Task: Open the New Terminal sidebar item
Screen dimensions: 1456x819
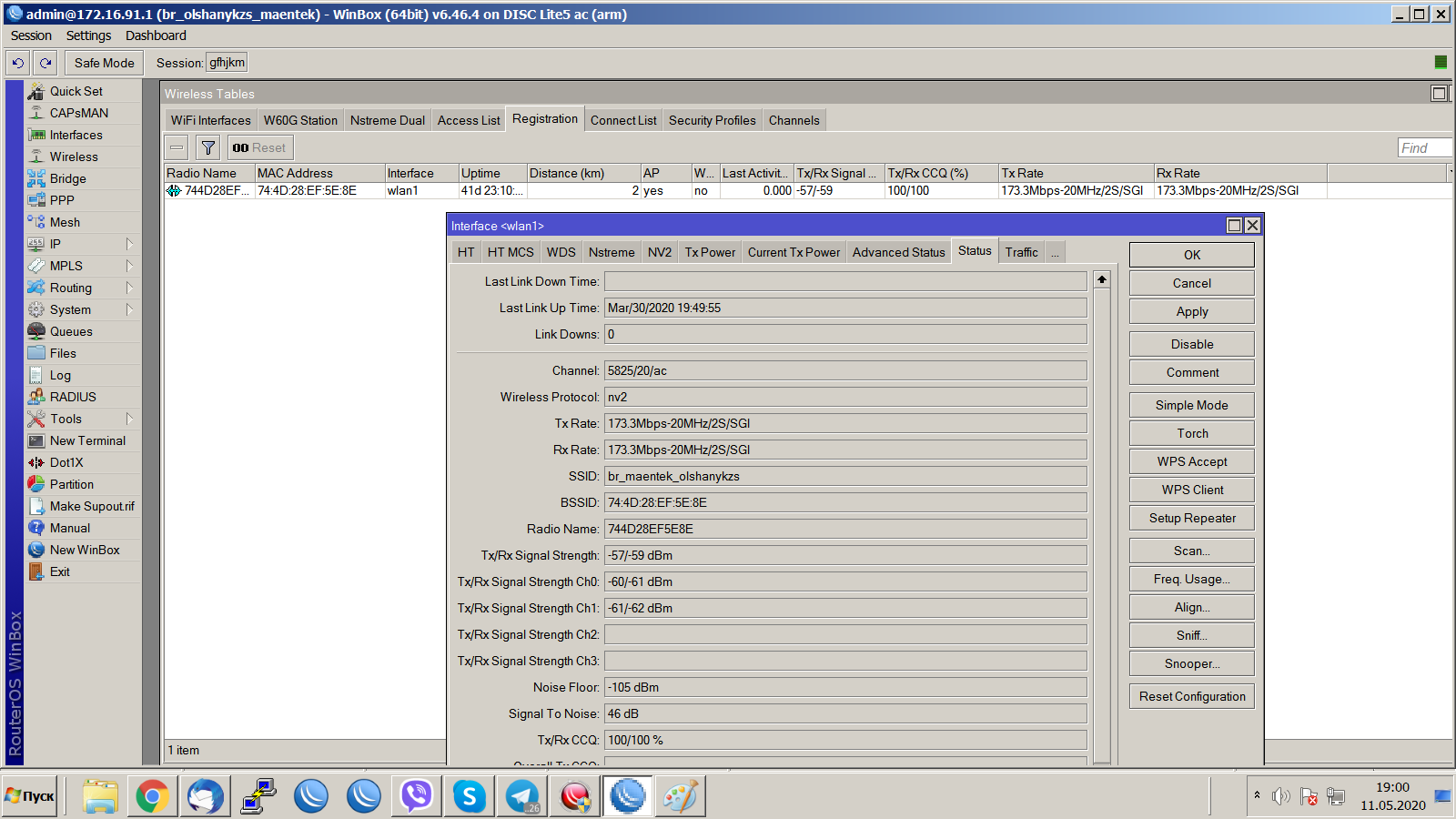Action: pyautogui.click(x=87, y=440)
